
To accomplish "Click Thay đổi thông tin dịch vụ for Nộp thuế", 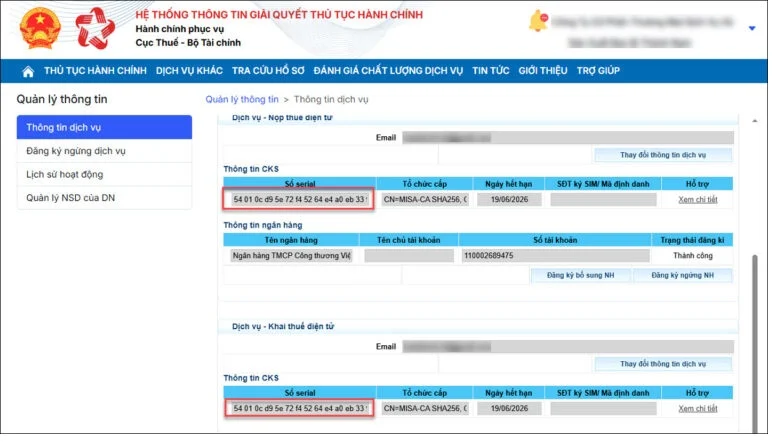I will [x=663, y=155].
